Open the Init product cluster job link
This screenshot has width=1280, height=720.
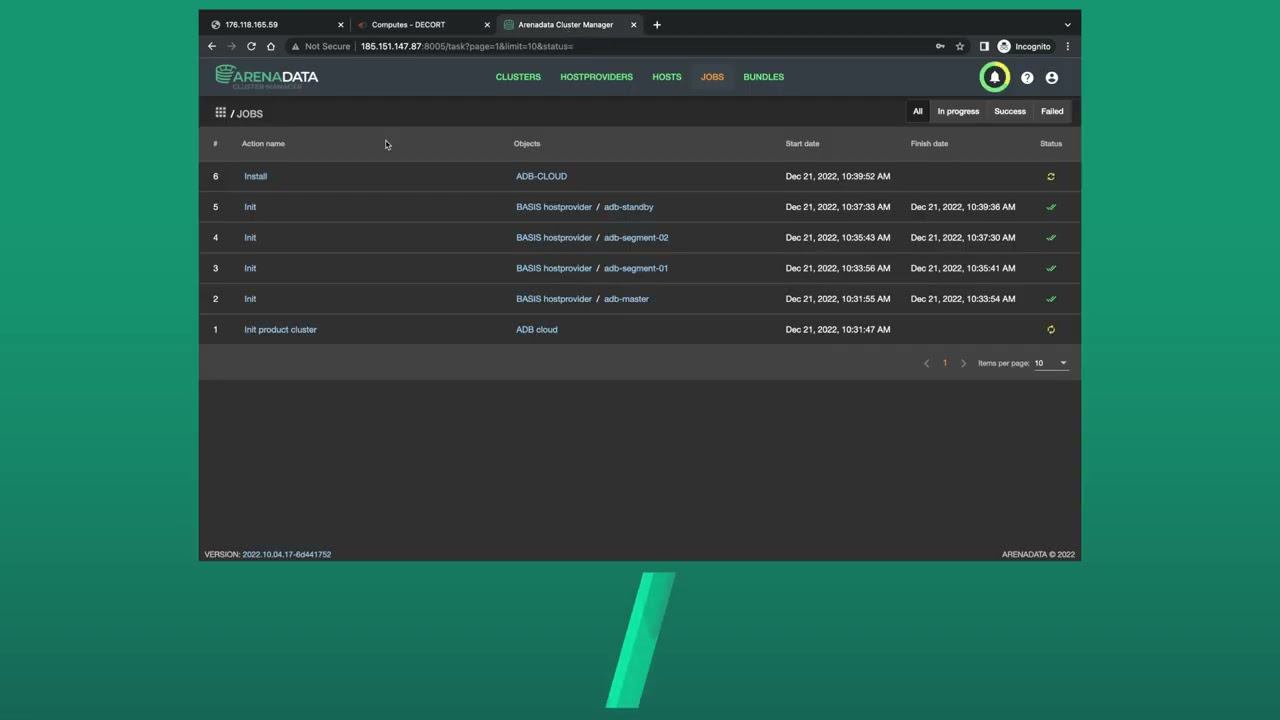pyautogui.click(x=280, y=329)
